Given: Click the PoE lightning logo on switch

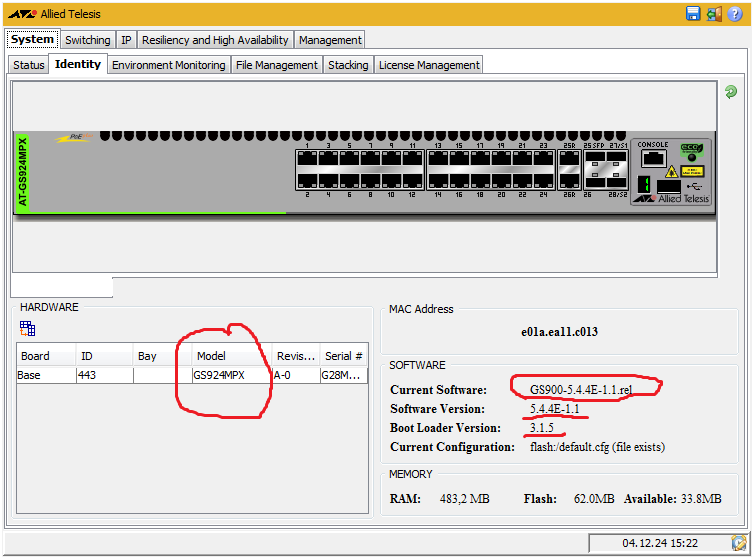Looking at the screenshot, I should (74, 138).
